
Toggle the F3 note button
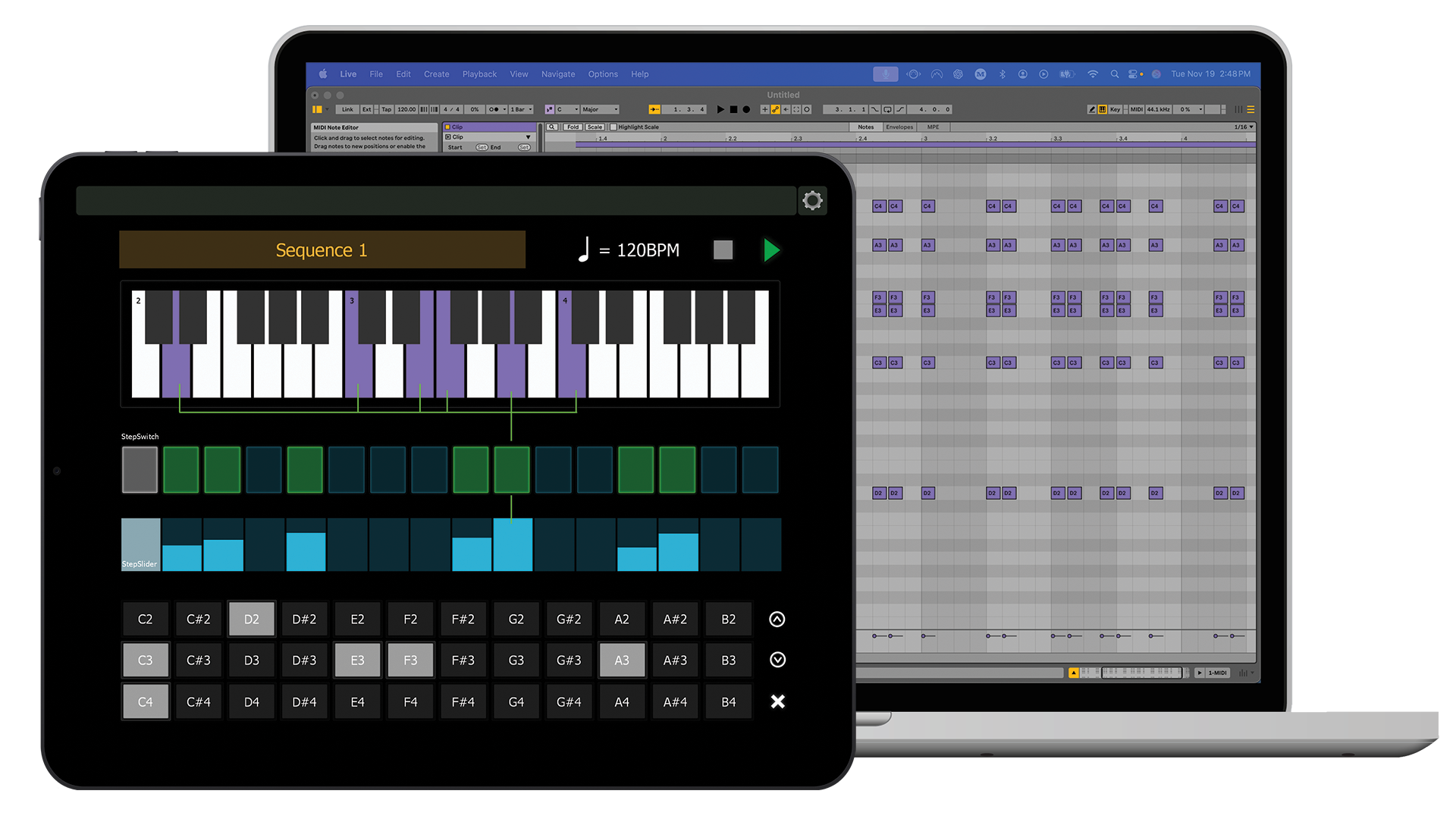410,660
